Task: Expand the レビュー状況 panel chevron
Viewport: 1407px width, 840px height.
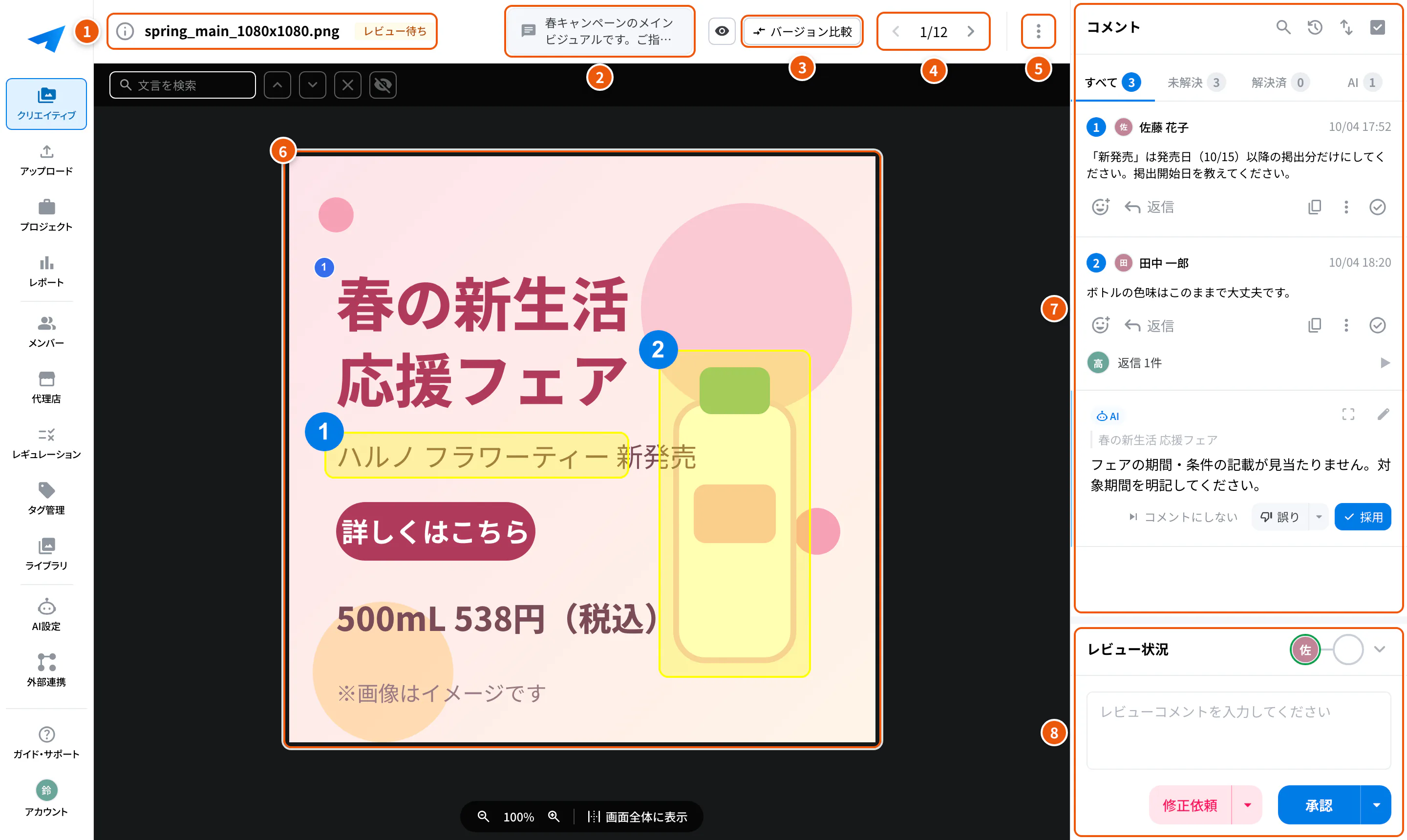Action: [x=1379, y=649]
